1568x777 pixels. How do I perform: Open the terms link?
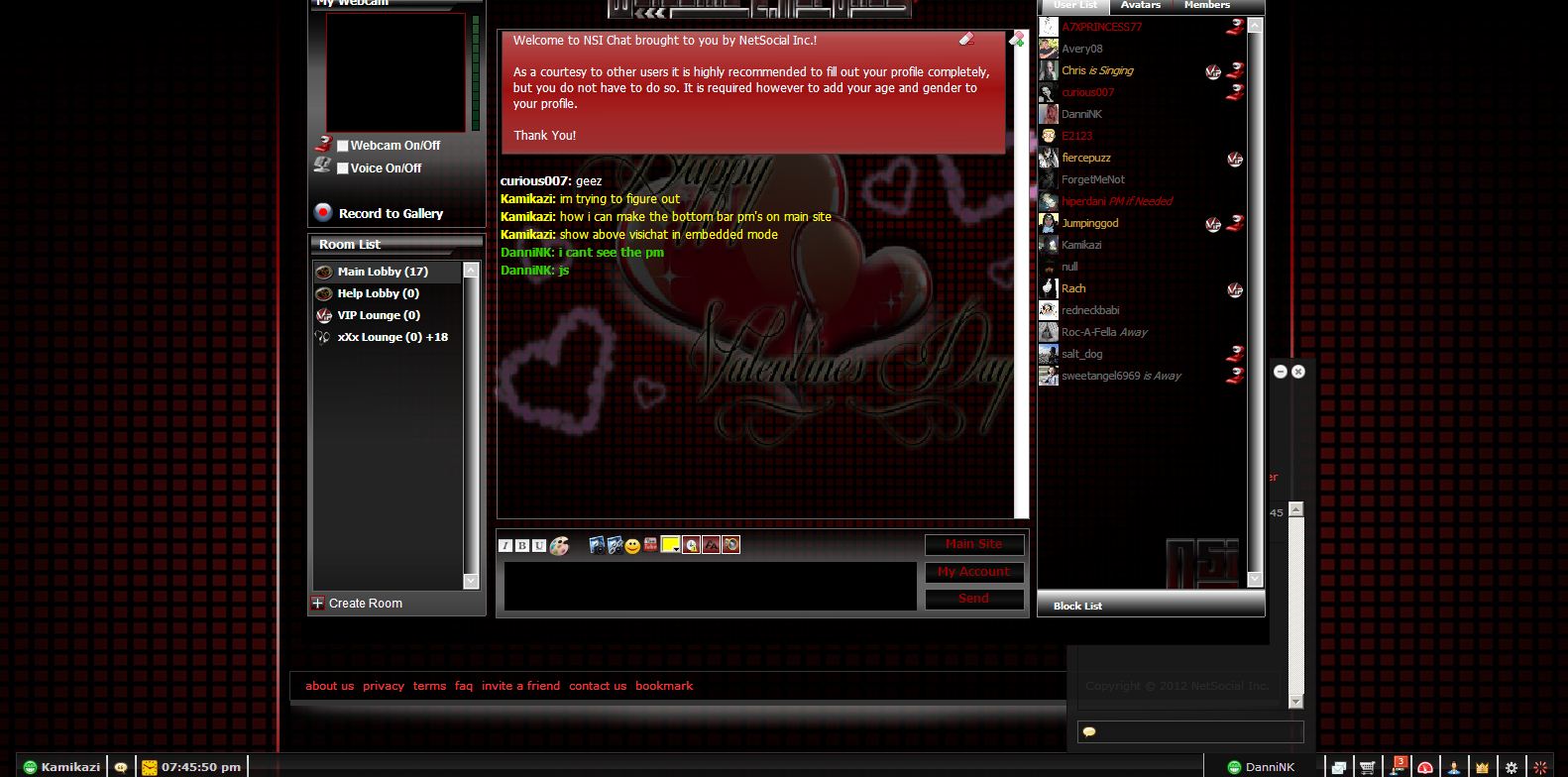pyautogui.click(x=429, y=686)
